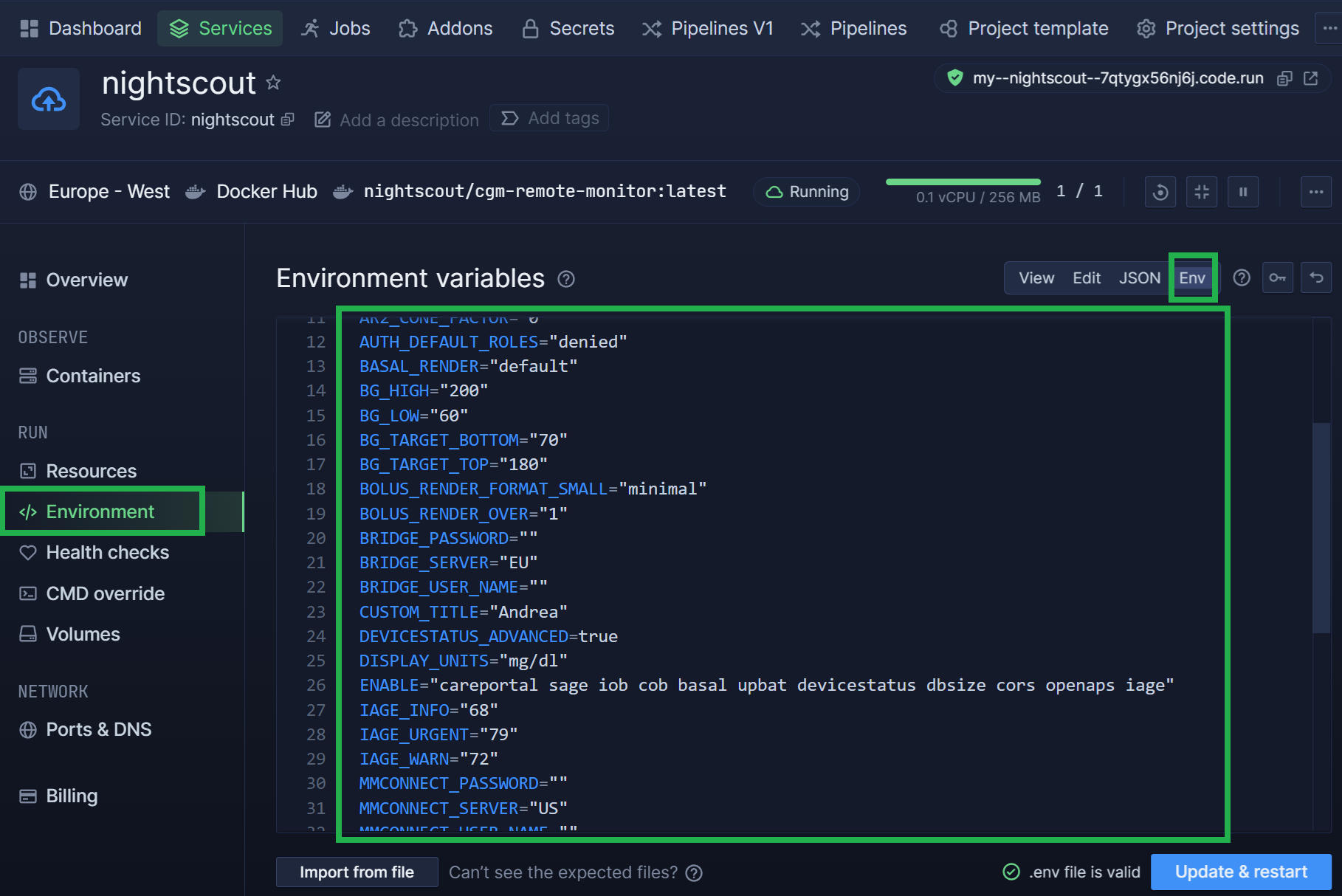The width and height of the screenshot is (1342, 896).
Task: Click the DISPLAY_UNITS="mg/dl" line
Action: click(x=464, y=661)
